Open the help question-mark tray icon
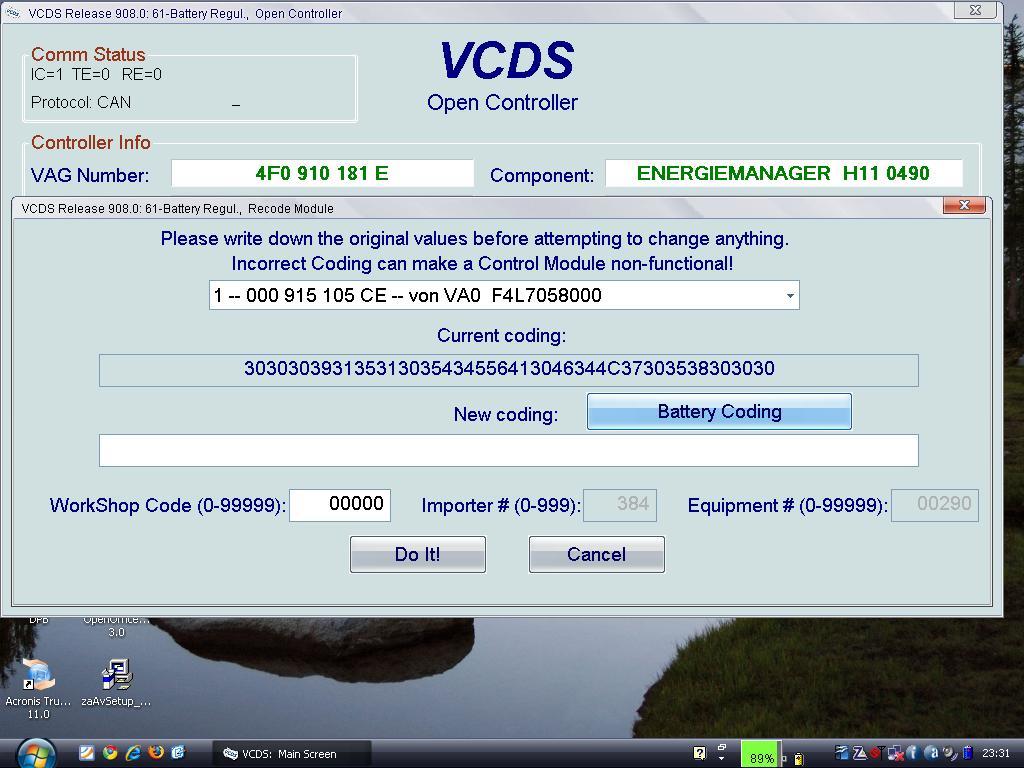Image resolution: width=1024 pixels, height=768 pixels. (x=699, y=753)
